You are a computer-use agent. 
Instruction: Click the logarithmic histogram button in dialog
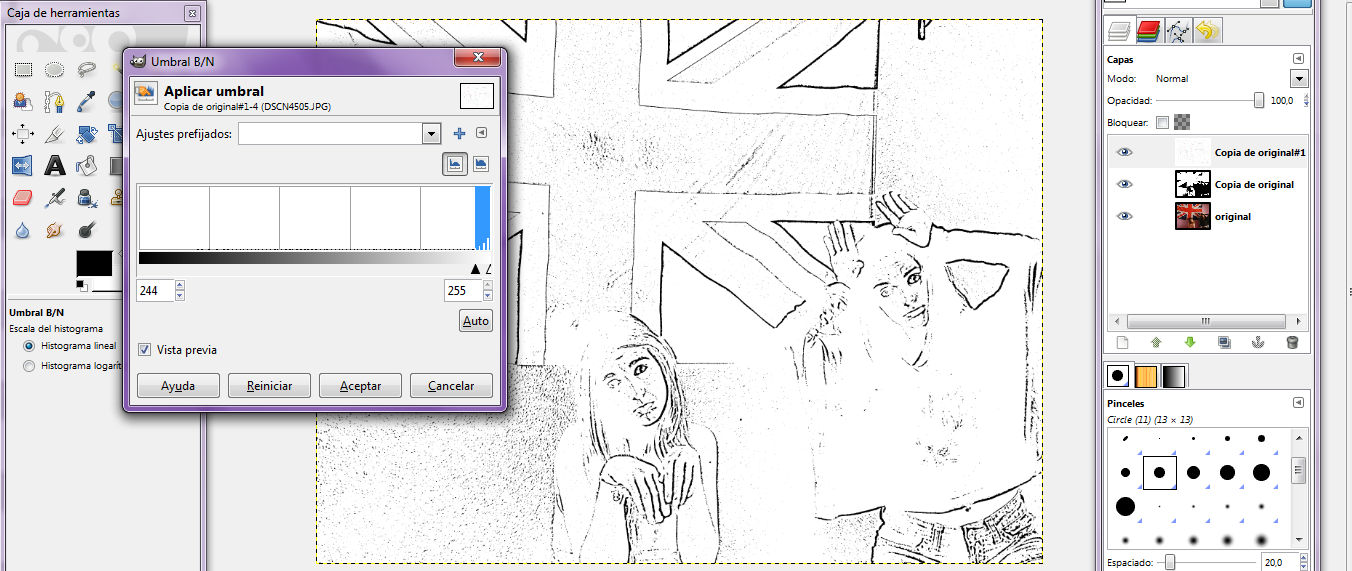pyautogui.click(x=481, y=165)
